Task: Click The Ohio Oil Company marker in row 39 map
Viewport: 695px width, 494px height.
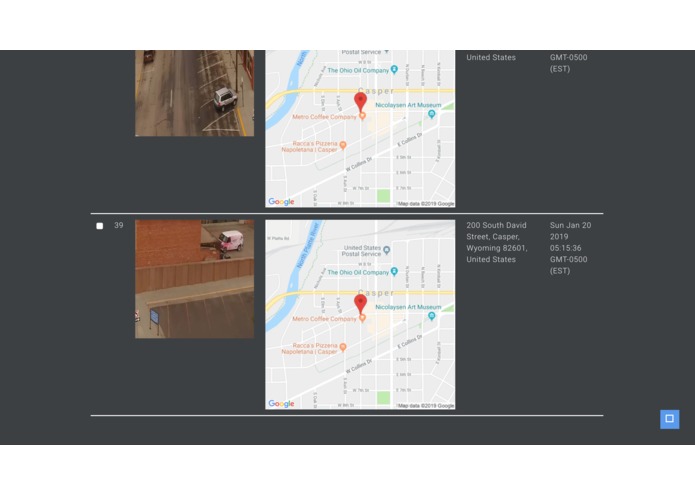Action: [394, 271]
